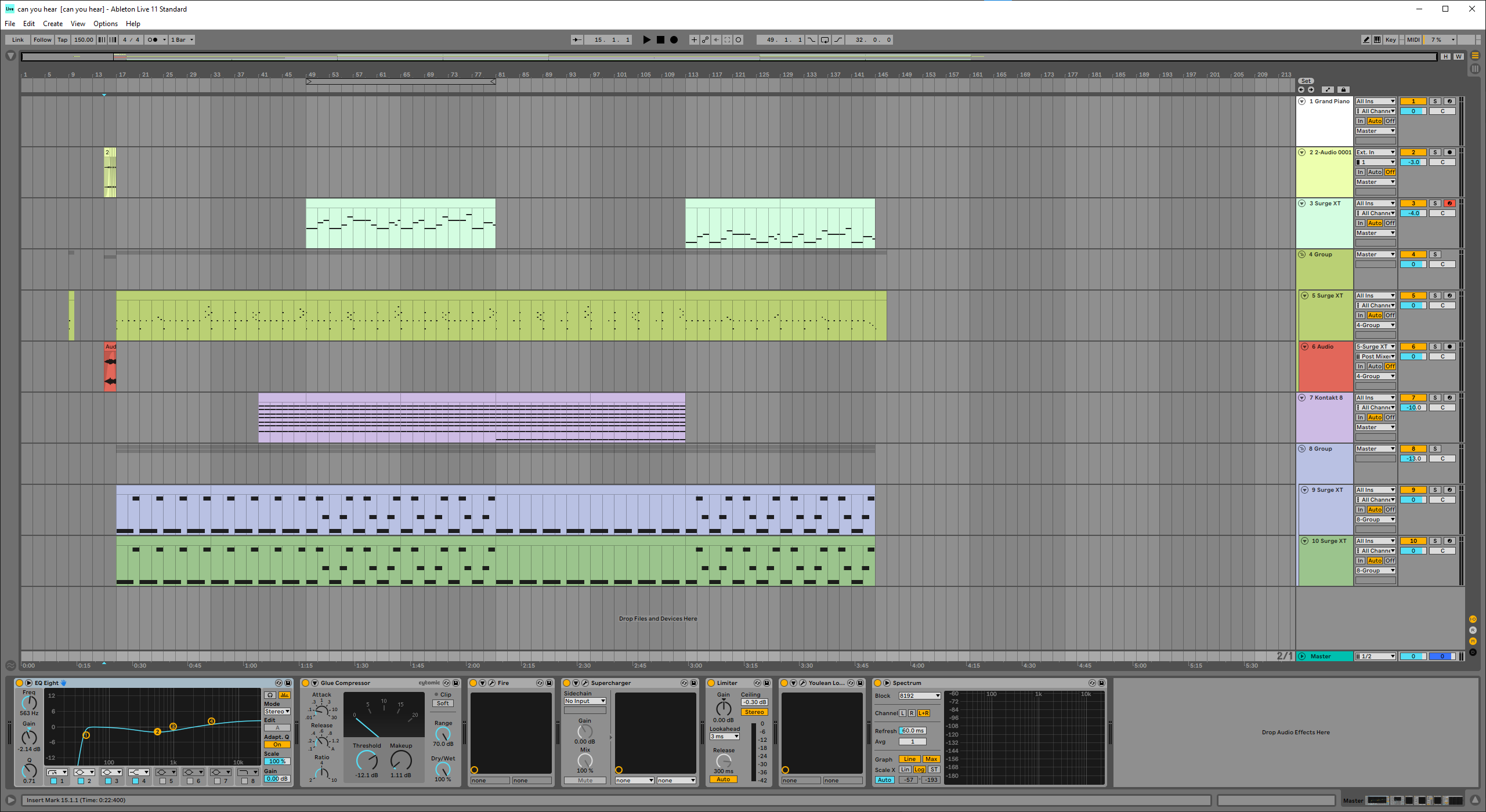This screenshot has height=812, width=1486.
Task: Save EQ Eight preset disk icon
Action: click(x=288, y=683)
